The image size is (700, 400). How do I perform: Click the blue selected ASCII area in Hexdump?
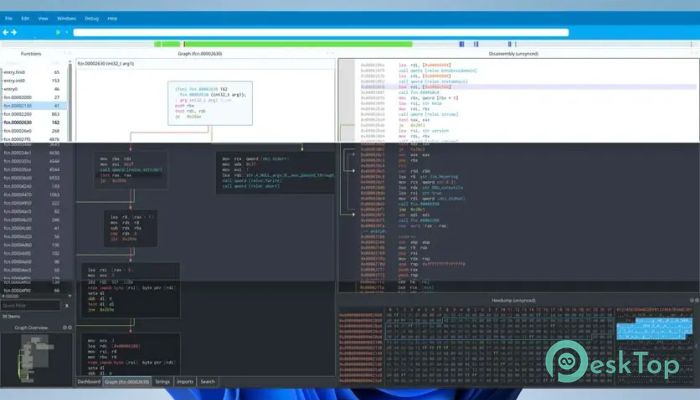[654, 329]
